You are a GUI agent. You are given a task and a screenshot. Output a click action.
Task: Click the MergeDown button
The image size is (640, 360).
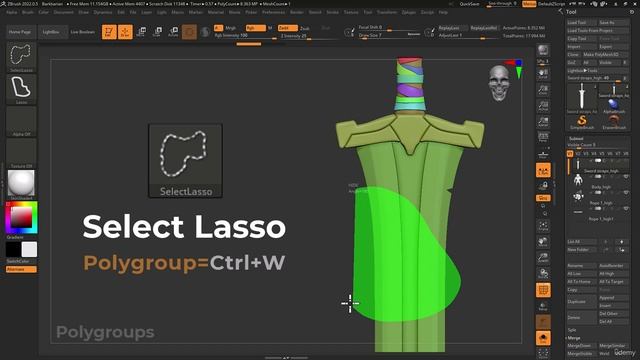[582, 346]
